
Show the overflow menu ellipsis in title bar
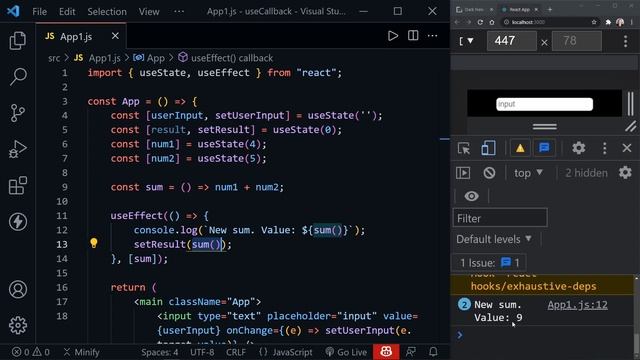pos(179,11)
